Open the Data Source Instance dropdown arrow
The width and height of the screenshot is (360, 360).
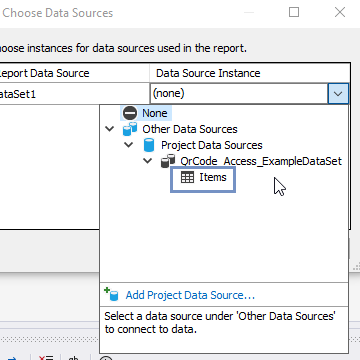click(x=338, y=94)
